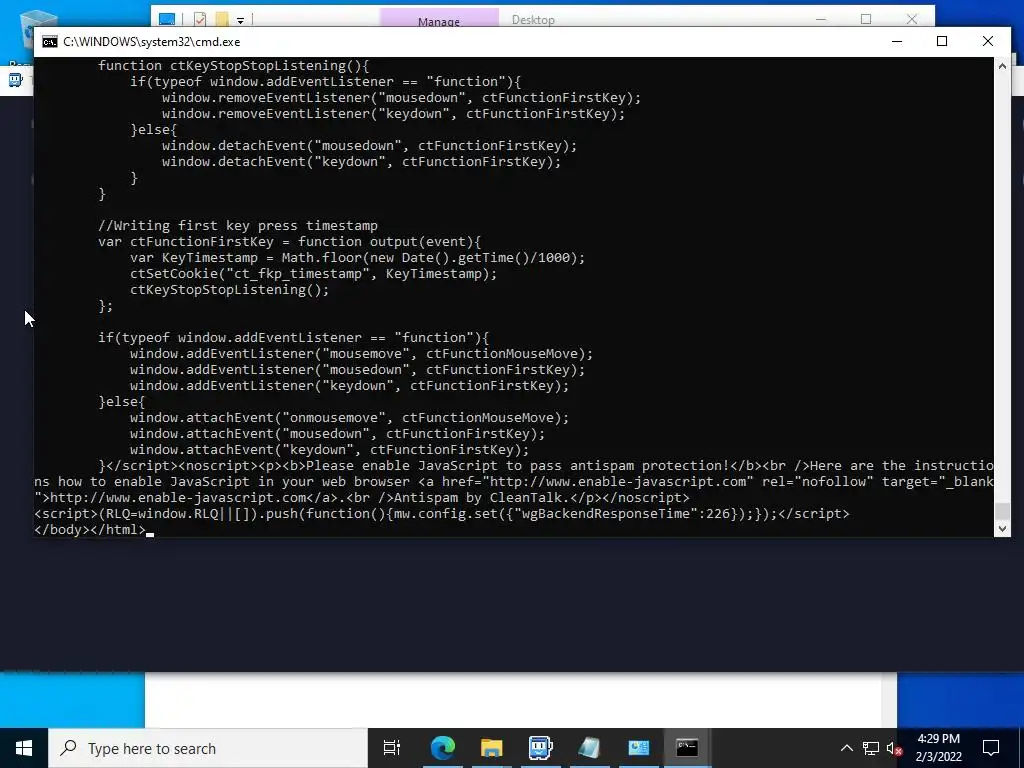1024x768 pixels.
Task: Close the cmd.exe window
Action: (x=987, y=41)
